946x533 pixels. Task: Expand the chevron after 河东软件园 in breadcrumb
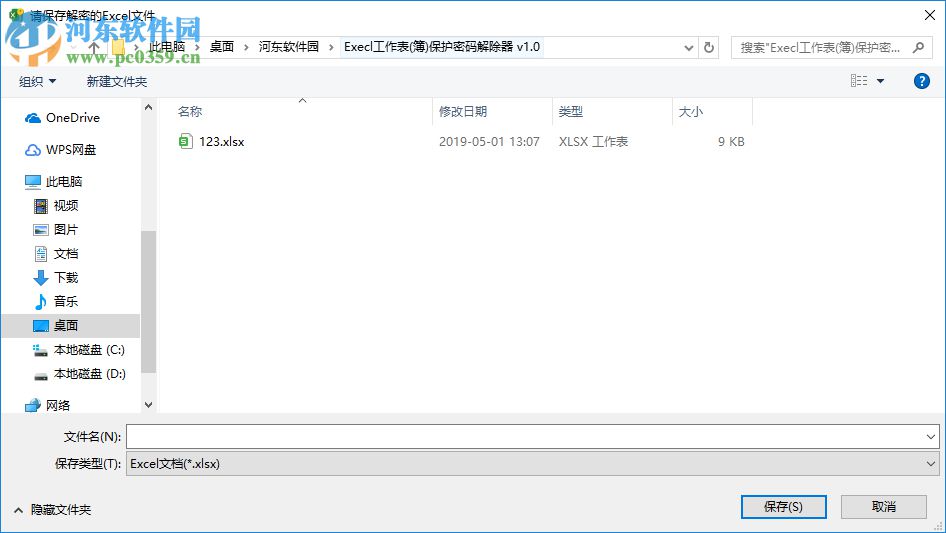click(331, 47)
